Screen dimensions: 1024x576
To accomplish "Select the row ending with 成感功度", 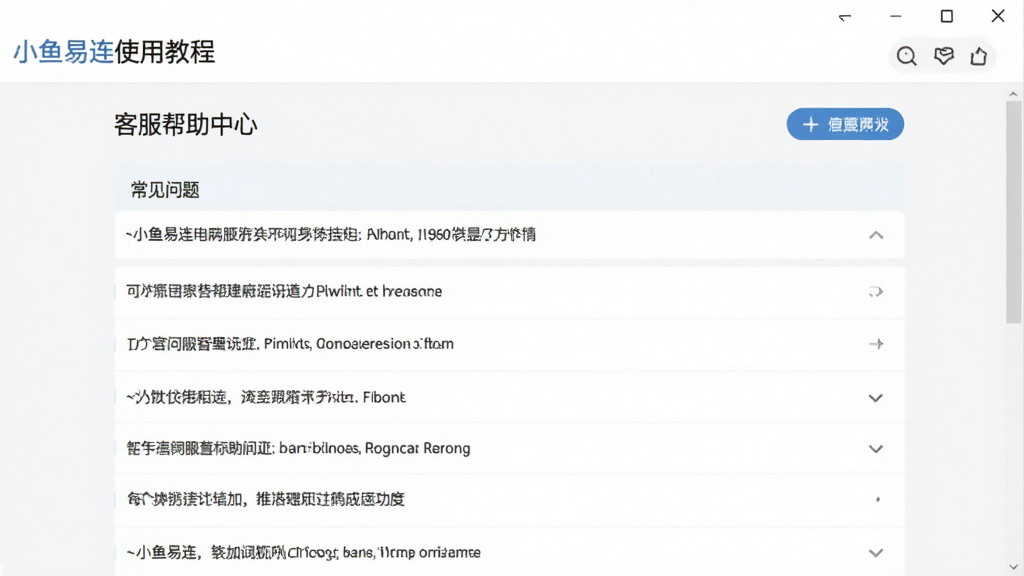I will point(509,500).
